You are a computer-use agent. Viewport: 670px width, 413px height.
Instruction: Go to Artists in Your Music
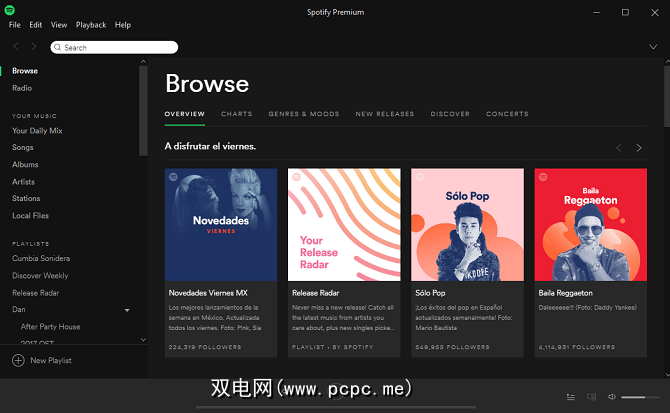(x=24, y=182)
